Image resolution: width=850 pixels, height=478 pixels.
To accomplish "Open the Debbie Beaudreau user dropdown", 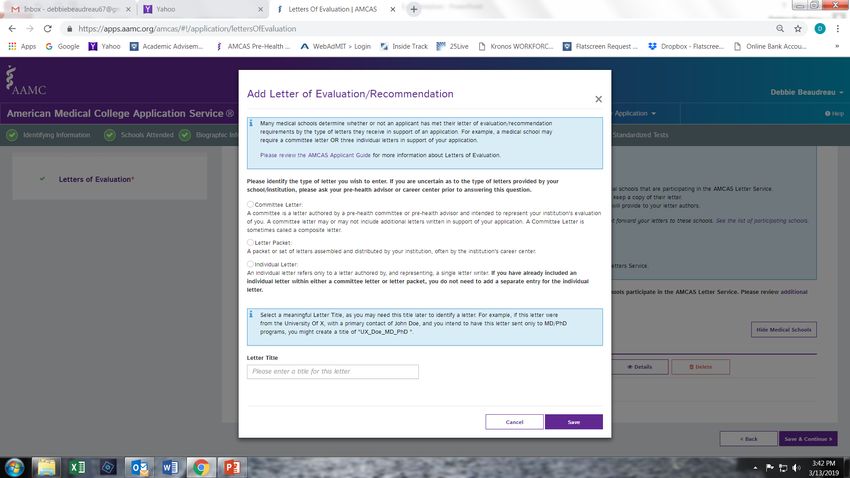I will point(807,92).
